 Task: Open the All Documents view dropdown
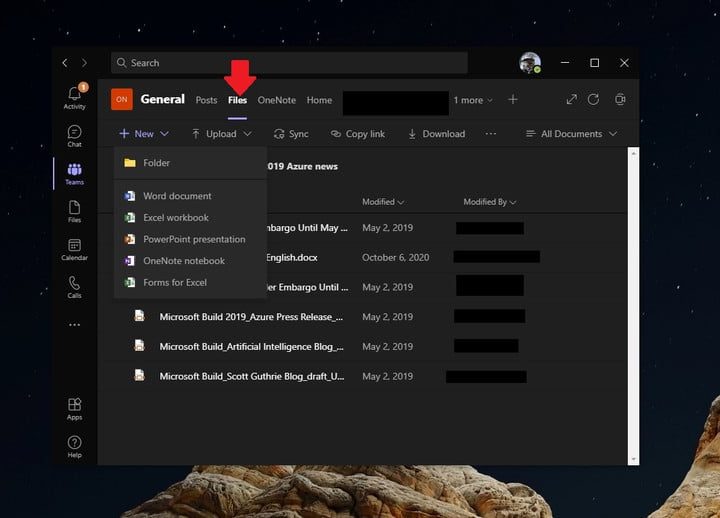571,134
